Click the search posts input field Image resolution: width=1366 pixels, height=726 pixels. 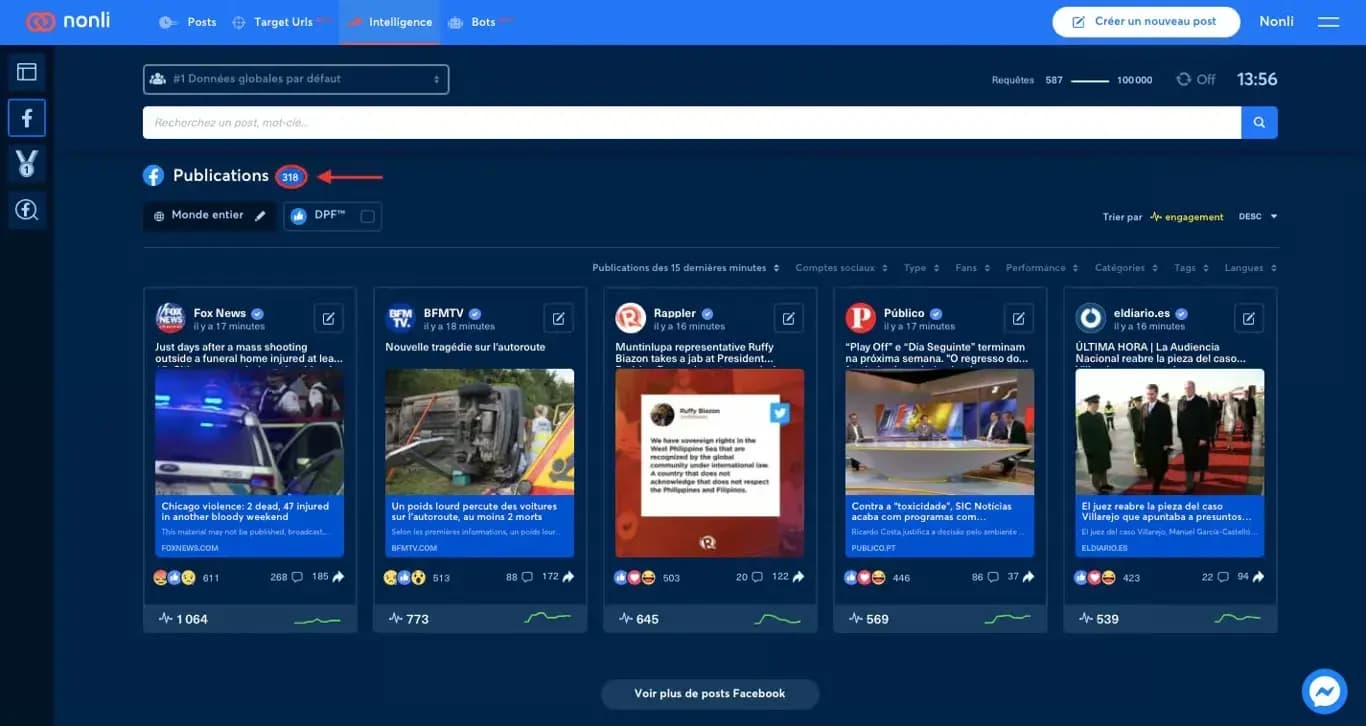pyautogui.click(x=692, y=122)
